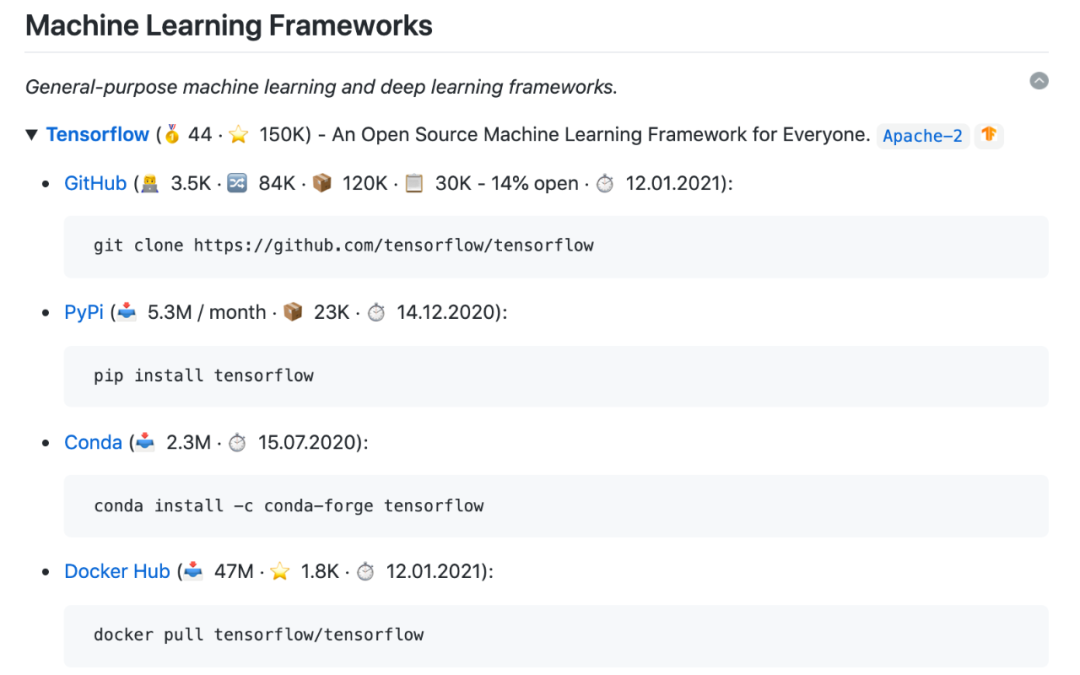Click the download icon next to 2.3M
This screenshot has width=1080, height=675.
point(145,442)
